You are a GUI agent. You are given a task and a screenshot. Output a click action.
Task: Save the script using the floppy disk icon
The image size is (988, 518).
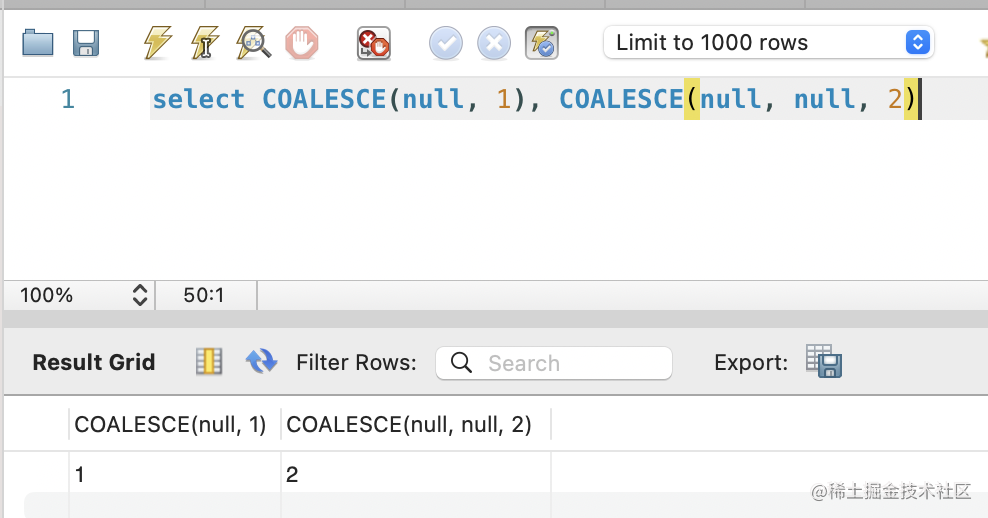point(86,42)
